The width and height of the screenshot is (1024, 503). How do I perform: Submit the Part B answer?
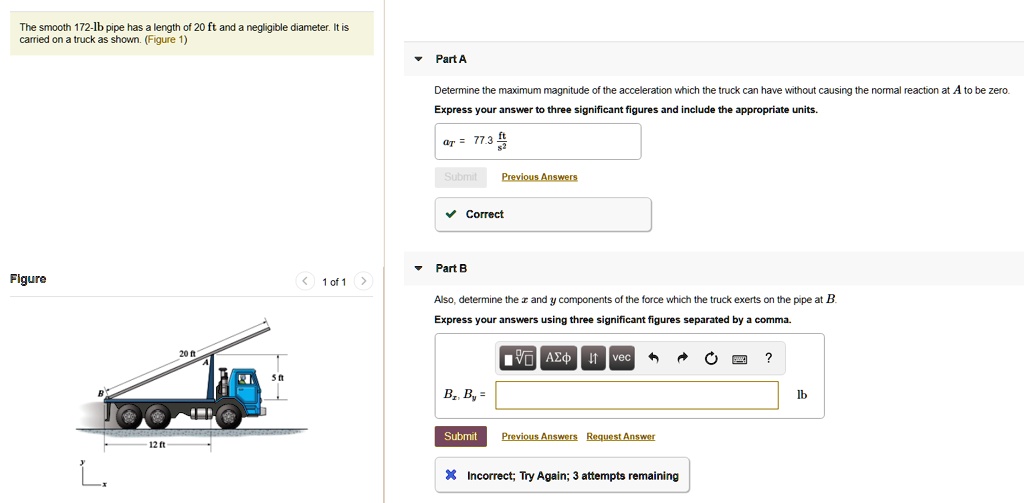point(460,436)
